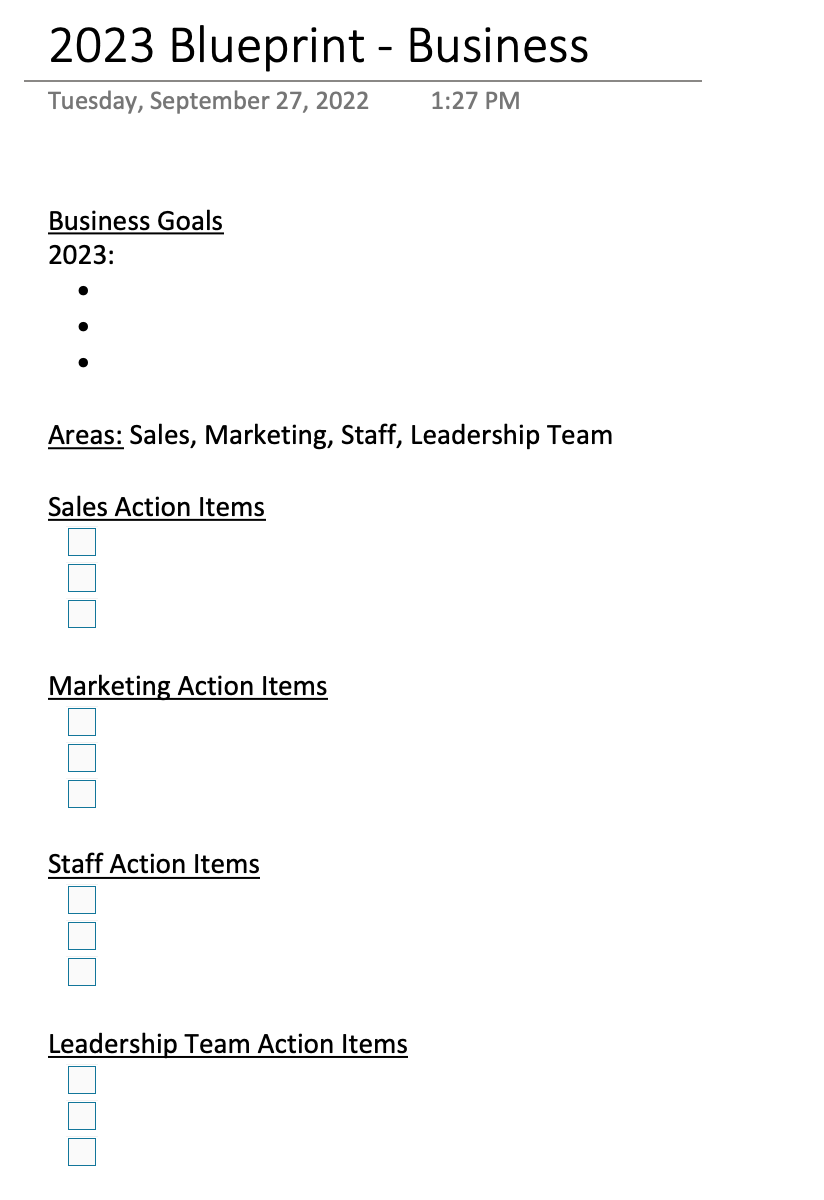Mark third Leadership Team Action Items checkbox
Screen dimensions: 824x1200
pos(82,1152)
